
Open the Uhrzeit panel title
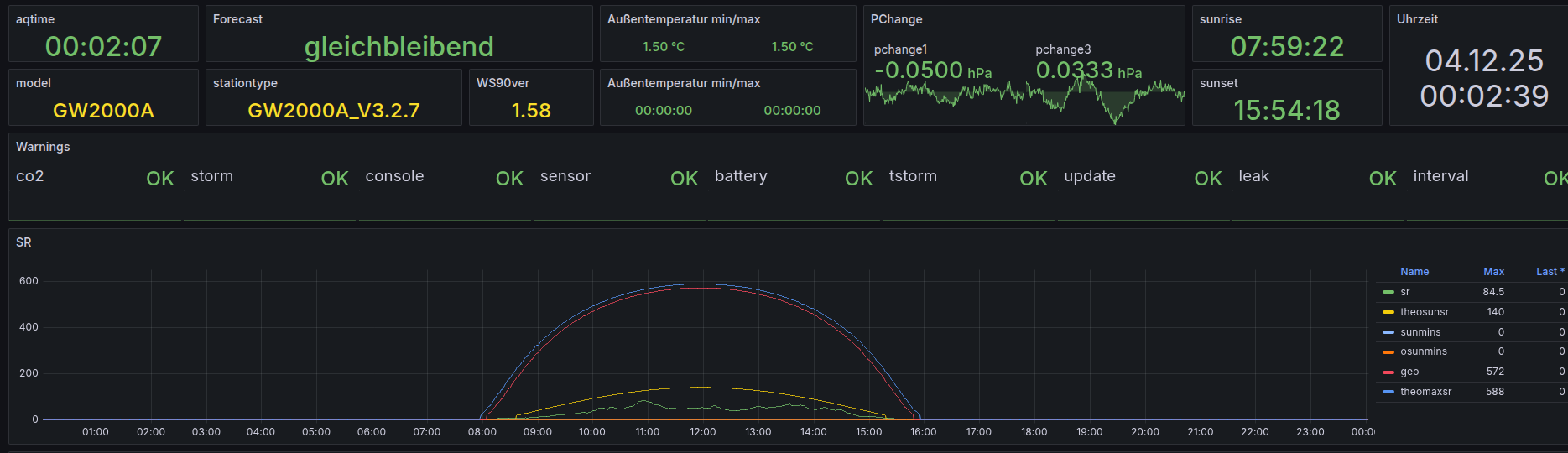[x=1417, y=19]
